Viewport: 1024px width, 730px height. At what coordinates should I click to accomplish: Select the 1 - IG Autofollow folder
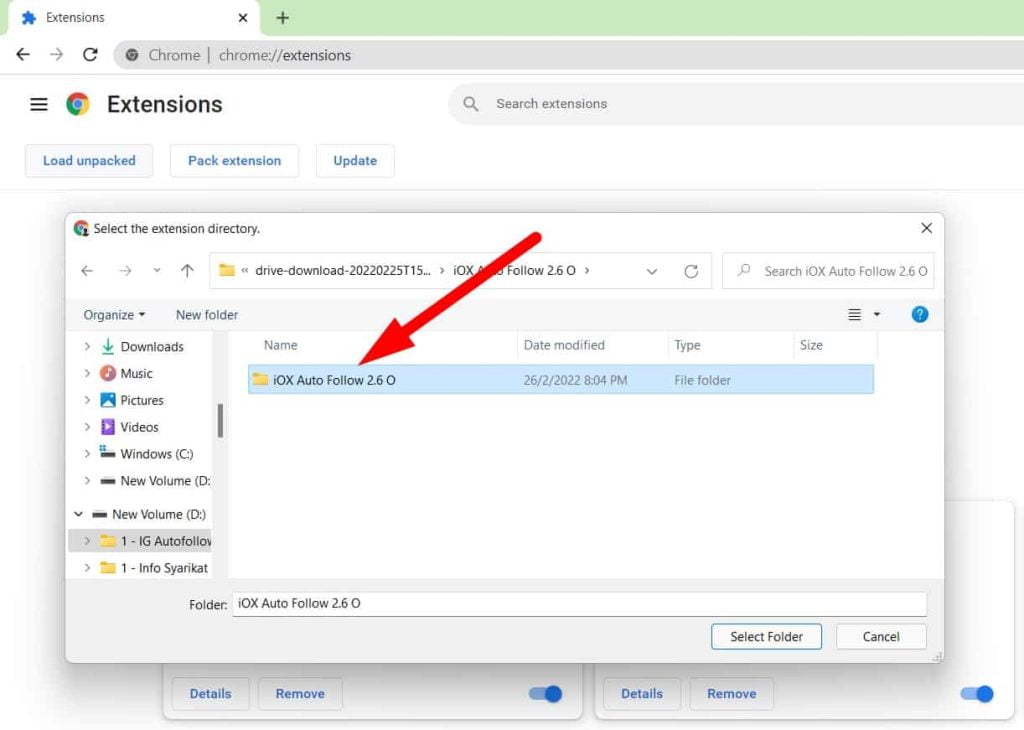[155, 541]
